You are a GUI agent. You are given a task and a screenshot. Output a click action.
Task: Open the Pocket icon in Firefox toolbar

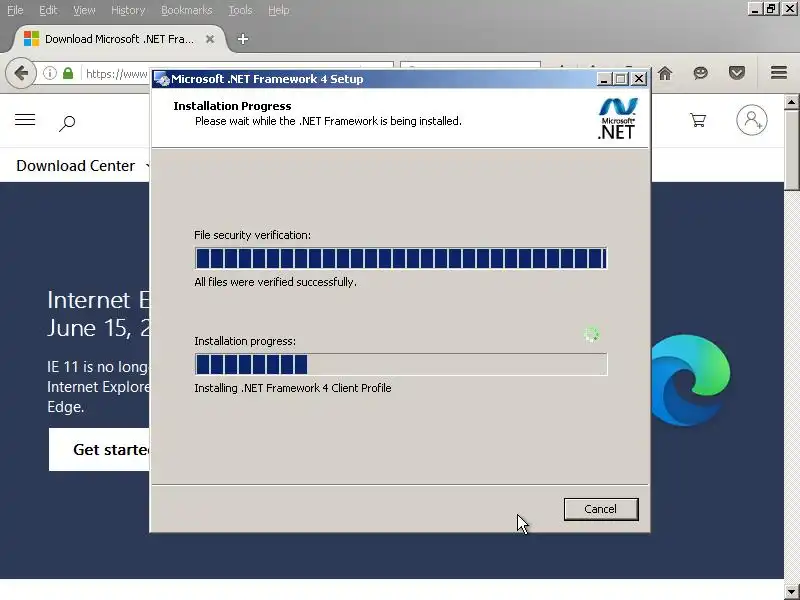coord(737,73)
